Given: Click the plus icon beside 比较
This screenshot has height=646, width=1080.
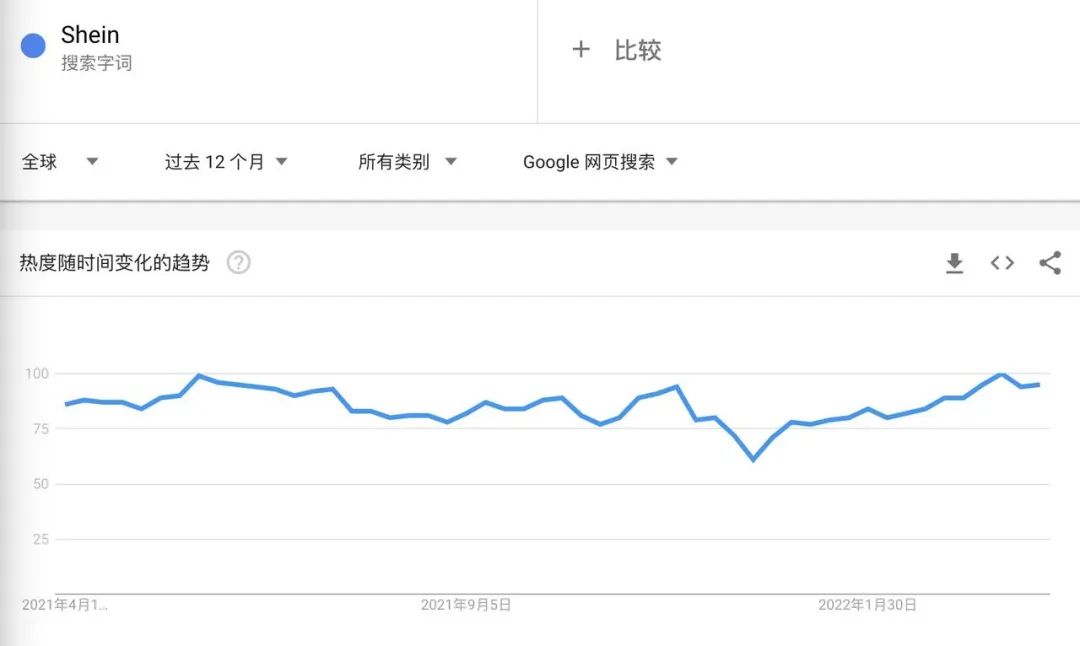Looking at the screenshot, I should click(x=581, y=50).
